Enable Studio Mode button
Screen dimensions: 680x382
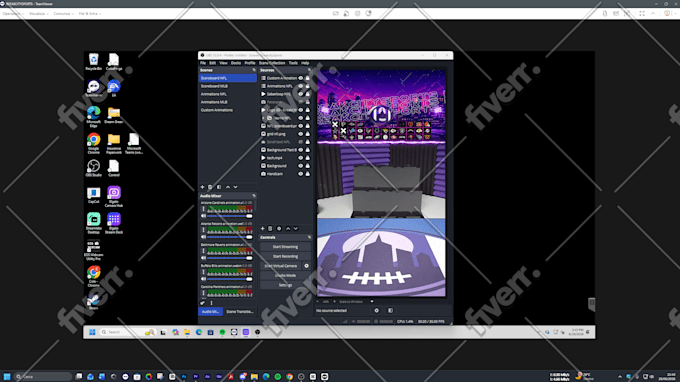coord(285,275)
